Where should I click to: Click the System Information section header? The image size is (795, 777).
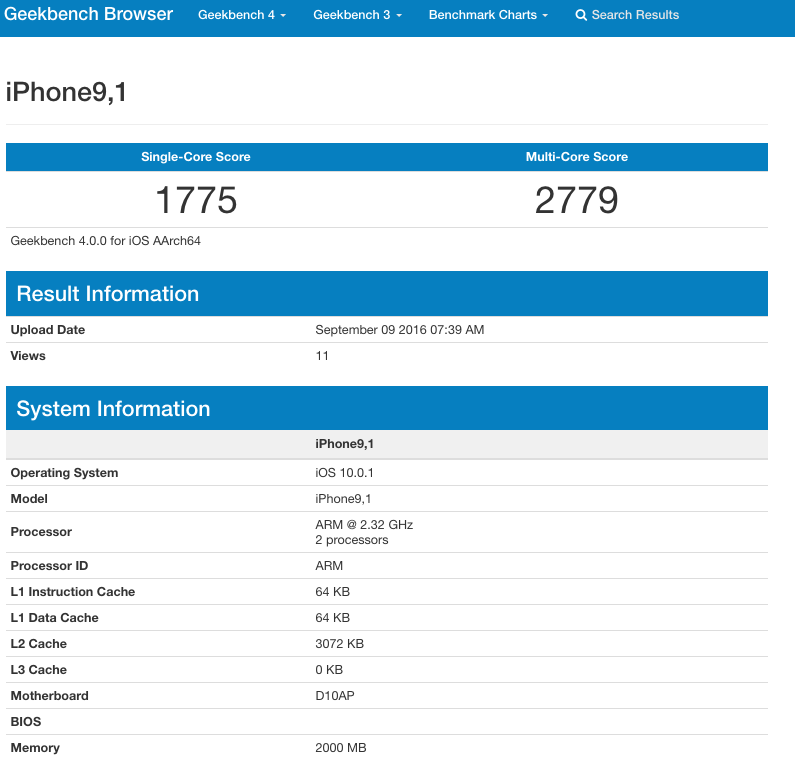pyautogui.click(x=387, y=408)
